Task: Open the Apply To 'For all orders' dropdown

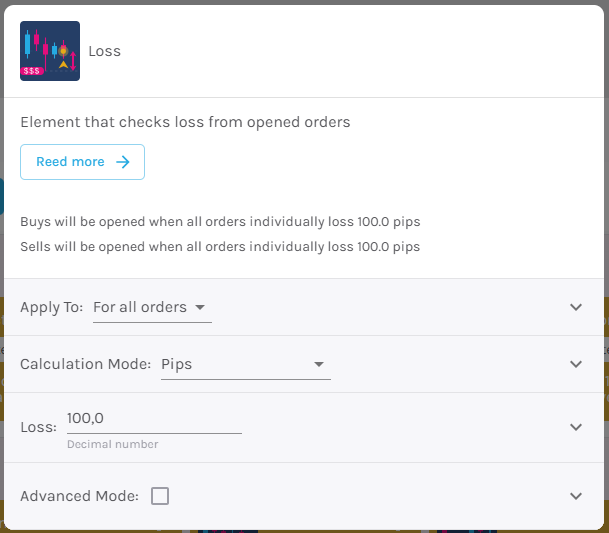Action: (x=152, y=307)
